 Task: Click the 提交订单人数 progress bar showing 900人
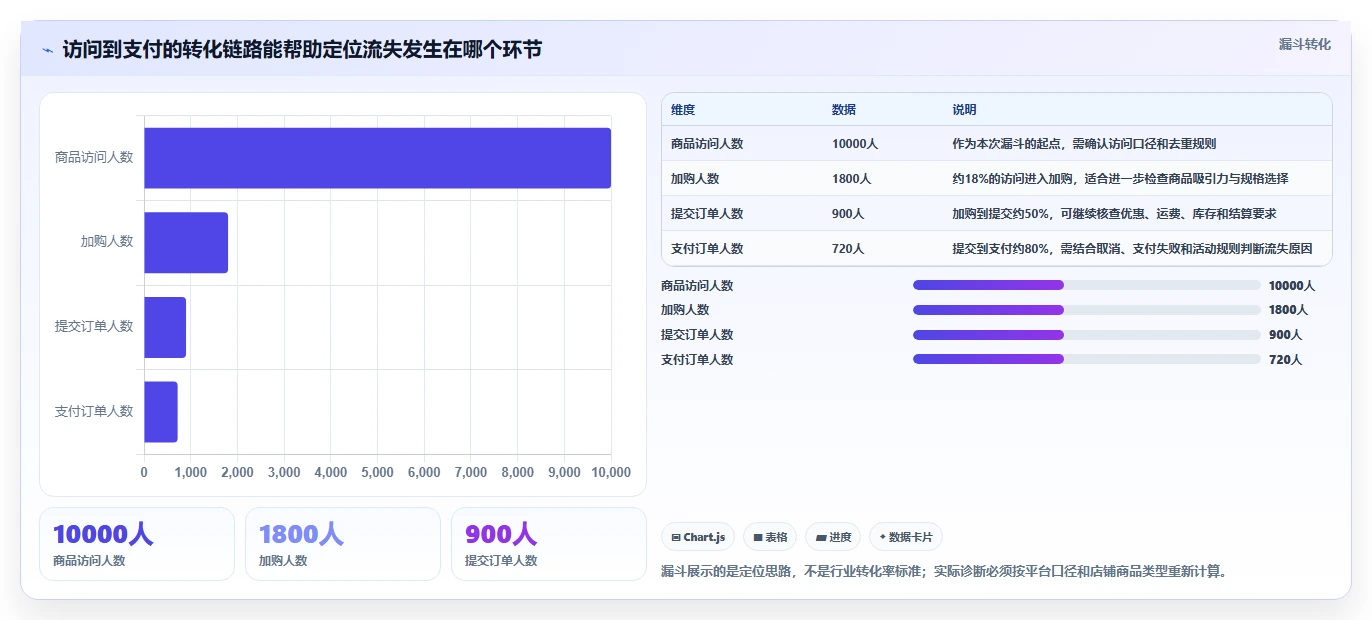click(1087, 335)
